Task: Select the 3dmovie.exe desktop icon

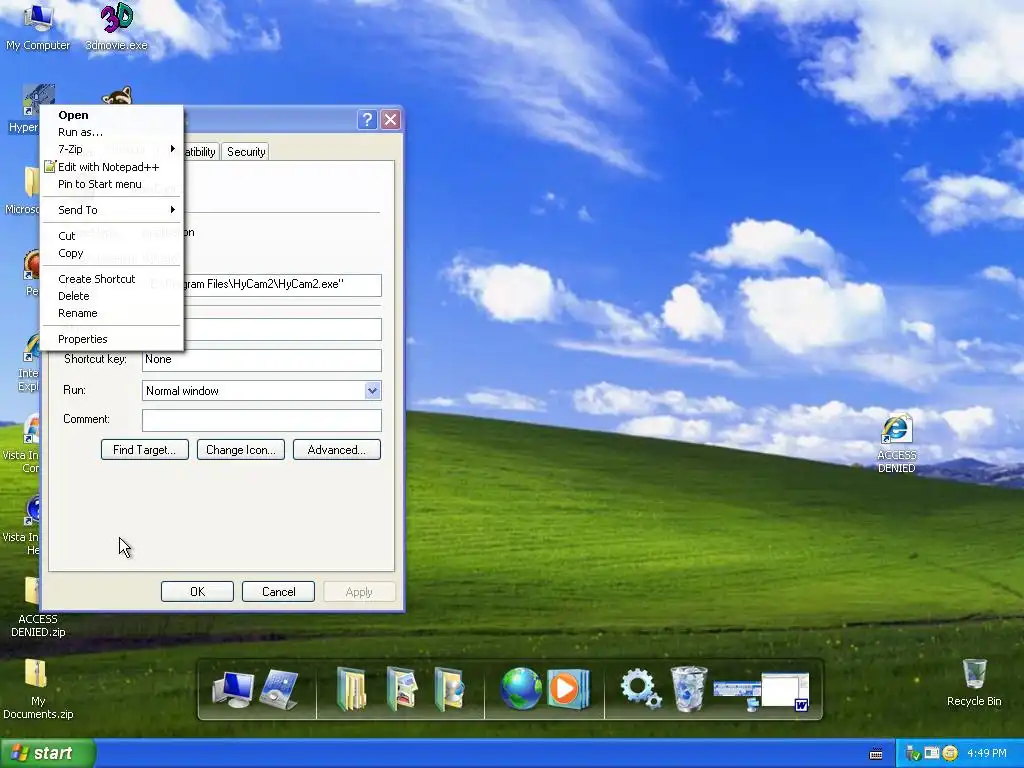Action: [116, 27]
